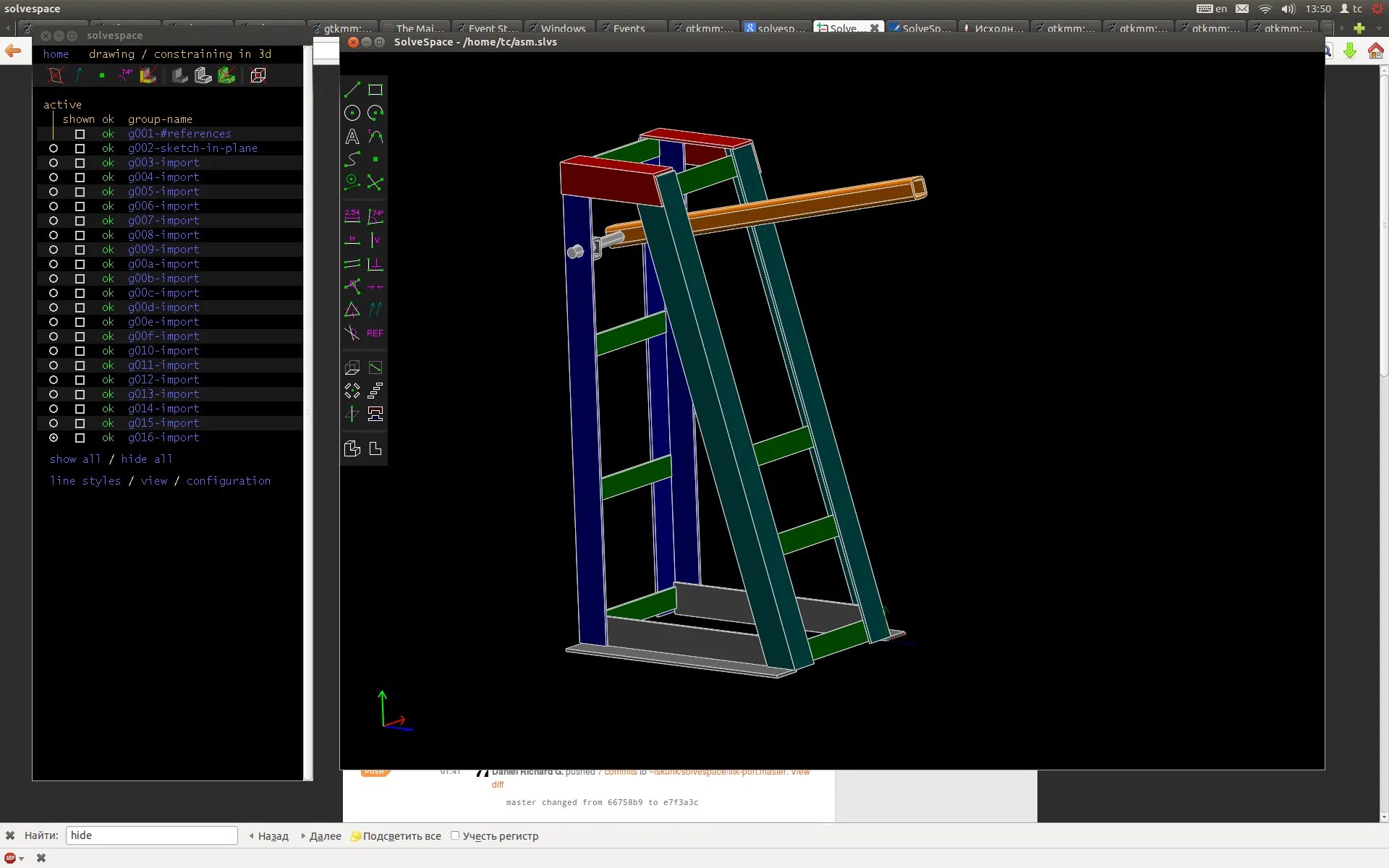Switch to the Windows browser tab

click(x=562, y=28)
